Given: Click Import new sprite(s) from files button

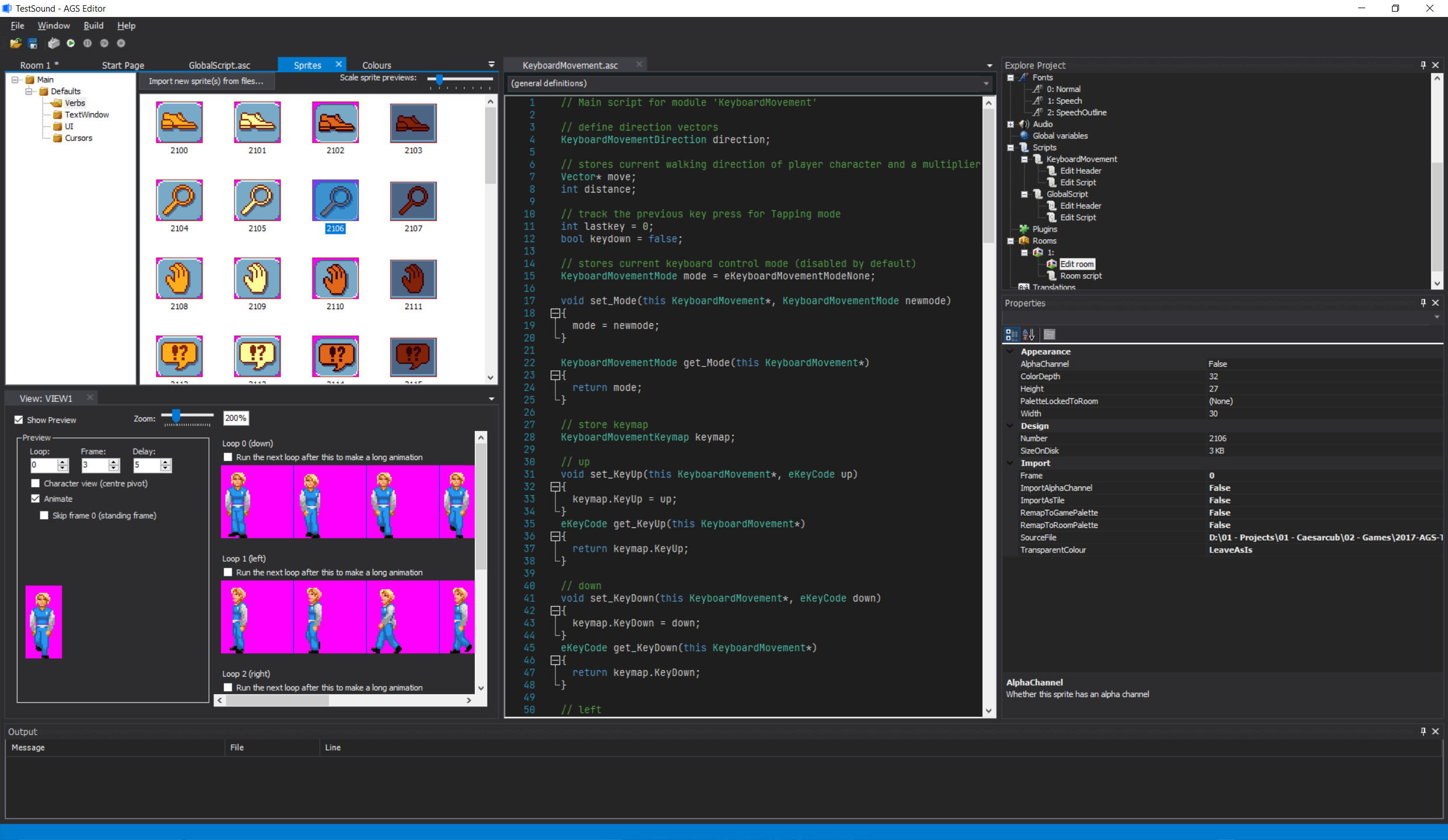Looking at the screenshot, I should 206,81.
